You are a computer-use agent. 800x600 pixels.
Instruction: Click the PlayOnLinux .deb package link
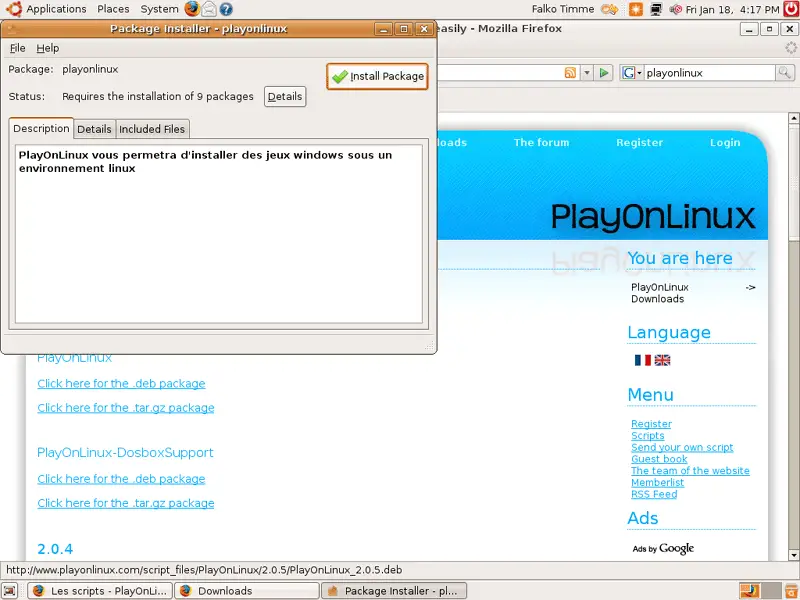(121, 384)
